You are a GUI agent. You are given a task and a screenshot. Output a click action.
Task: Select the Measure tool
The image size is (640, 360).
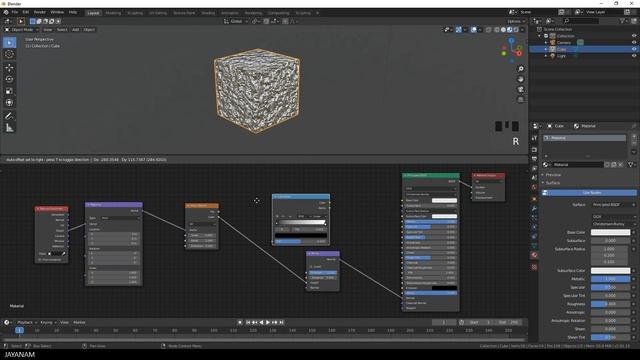click(x=9, y=128)
